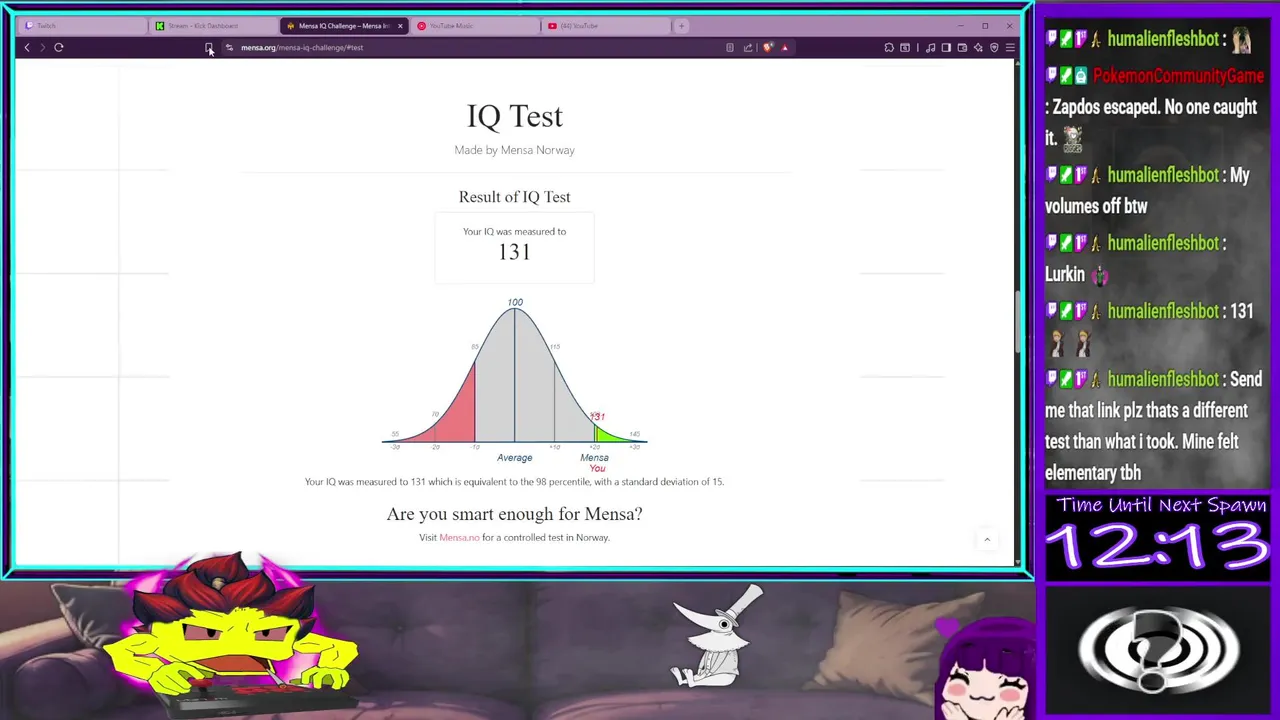This screenshot has height=720, width=1280.
Task: Click 'Are you smart enough for Mensa?' heading
Action: tap(514, 514)
